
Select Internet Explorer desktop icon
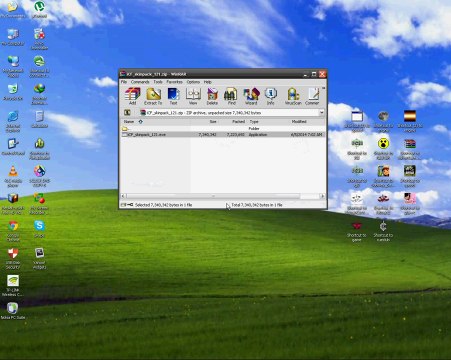coord(13,122)
